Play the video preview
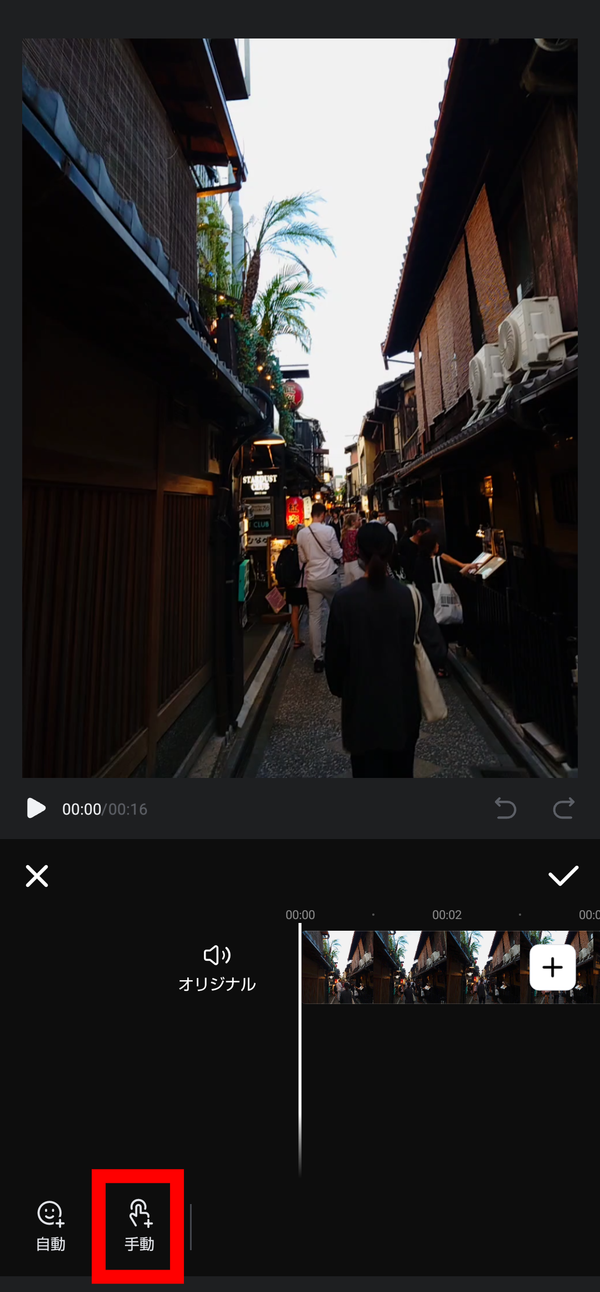The height and width of the screenshot is (1292, 600). [x=36, y=808]
